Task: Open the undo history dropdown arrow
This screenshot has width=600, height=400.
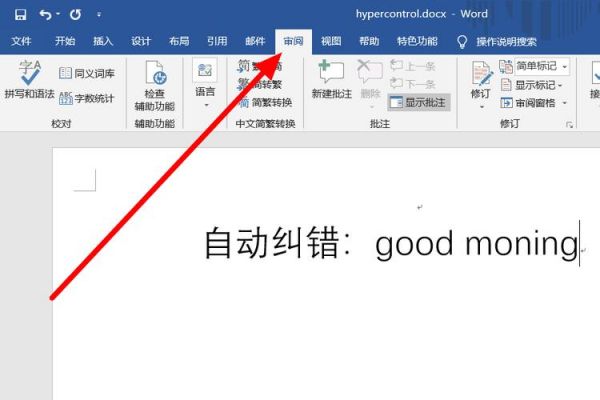Action: pos(58,14)
